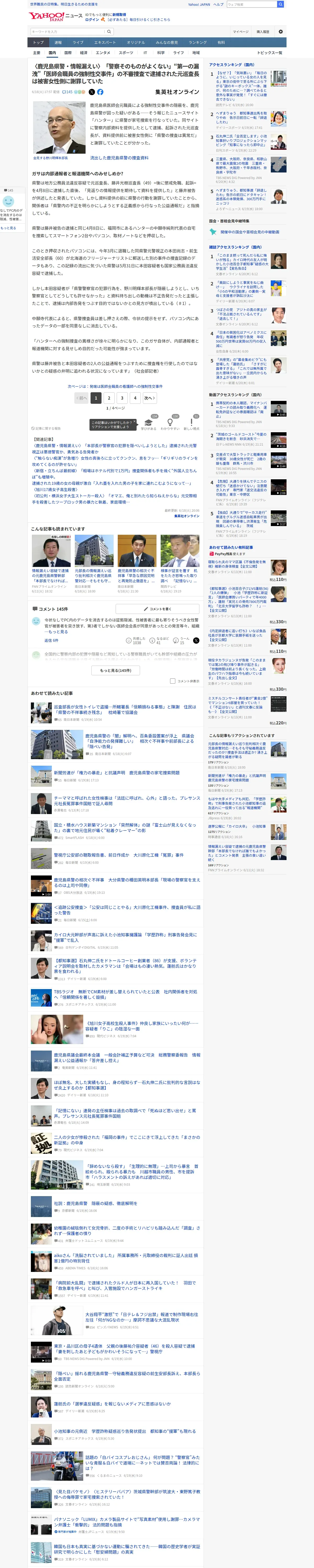Go to article page 3
Viewport: 314px width, 1568px height.
pyautogui.click(x=122, y=398)
